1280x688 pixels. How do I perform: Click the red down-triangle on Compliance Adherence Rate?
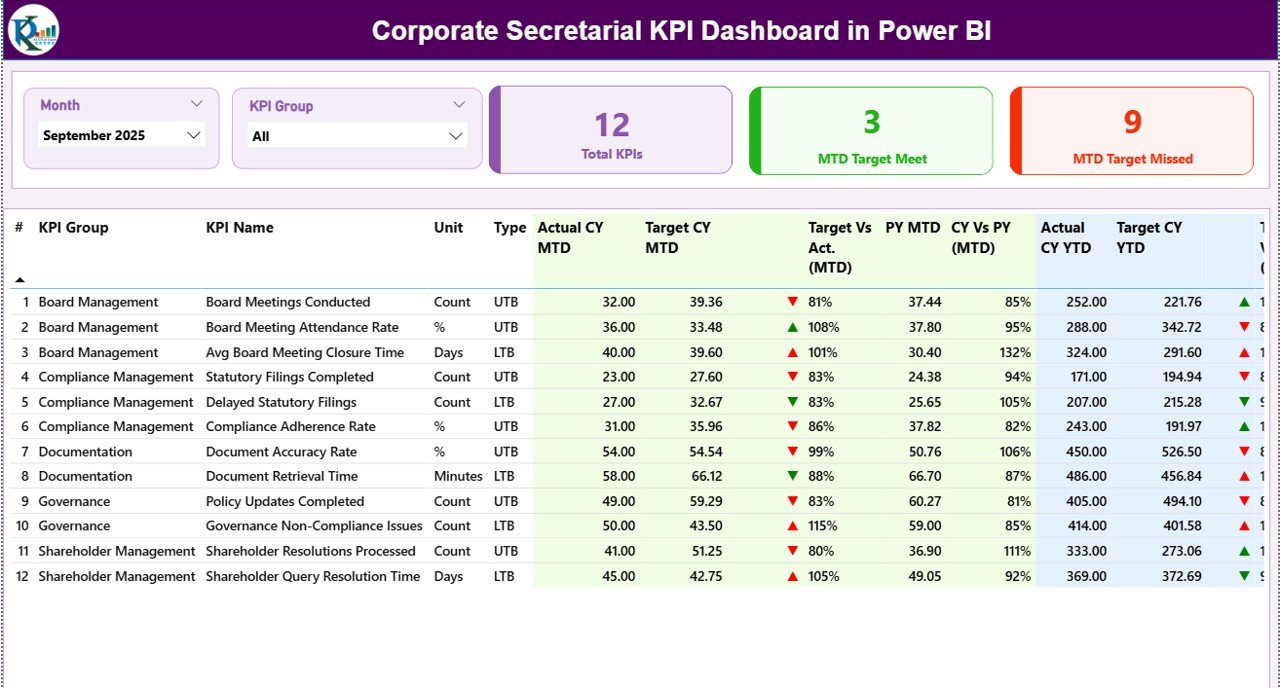[x=792, y=426]
